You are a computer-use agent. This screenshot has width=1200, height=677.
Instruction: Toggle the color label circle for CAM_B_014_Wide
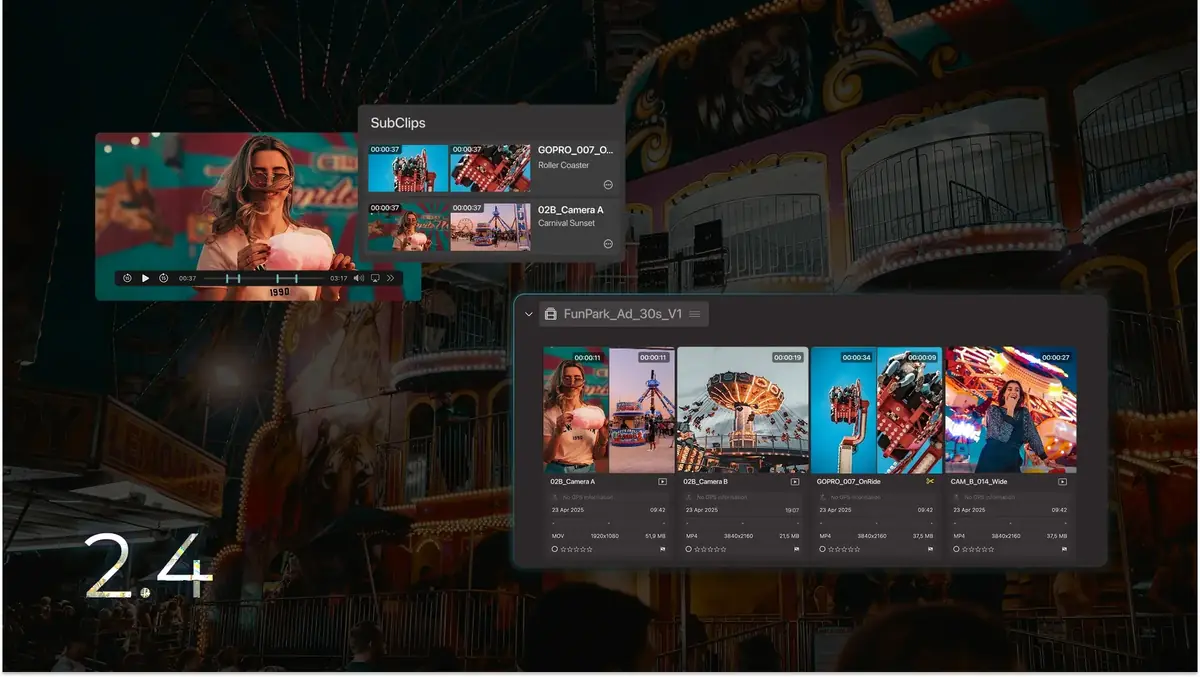click(x=957, y=549)
